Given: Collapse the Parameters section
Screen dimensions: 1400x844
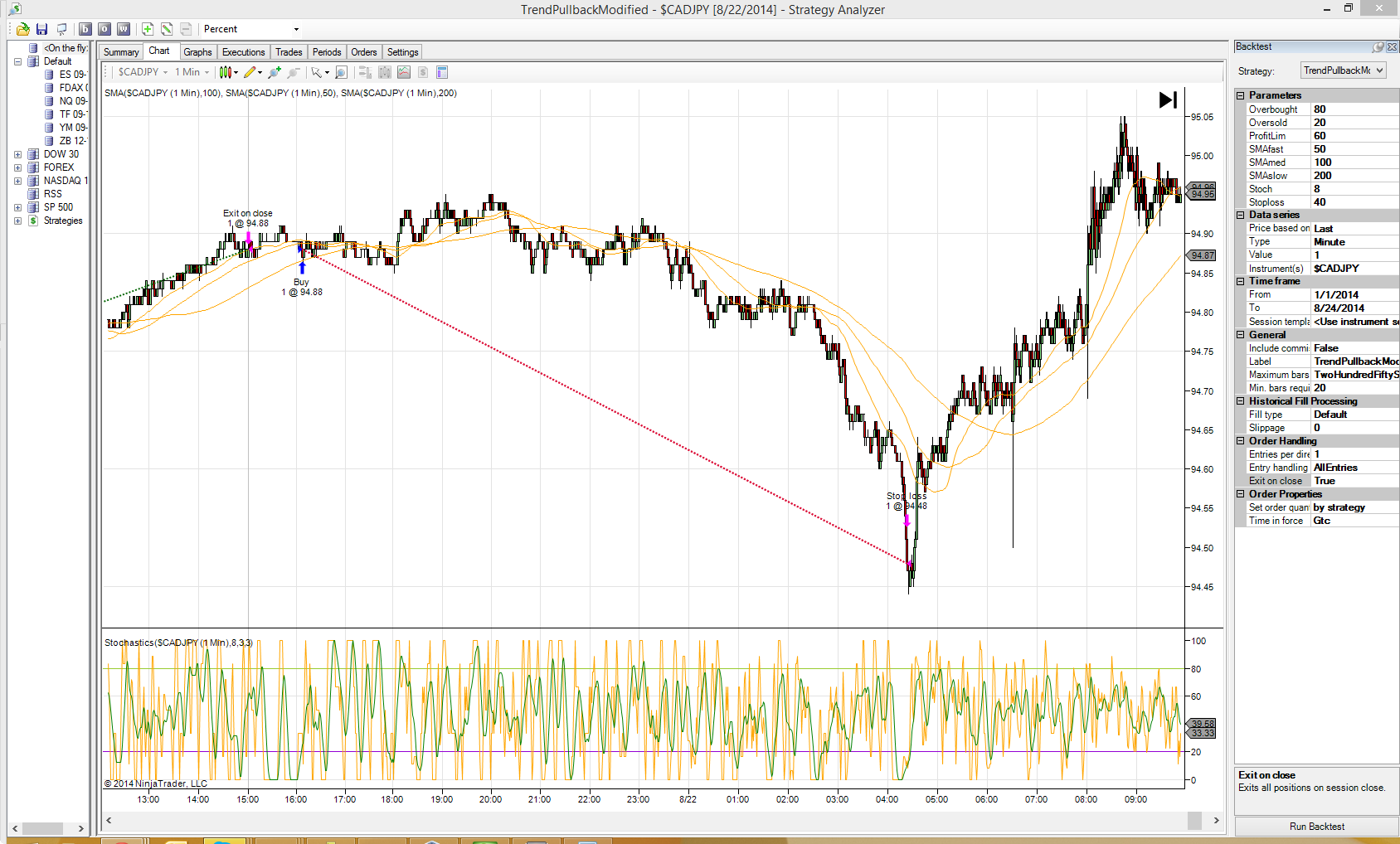Looking at the screenshot, I should 1241,95.
